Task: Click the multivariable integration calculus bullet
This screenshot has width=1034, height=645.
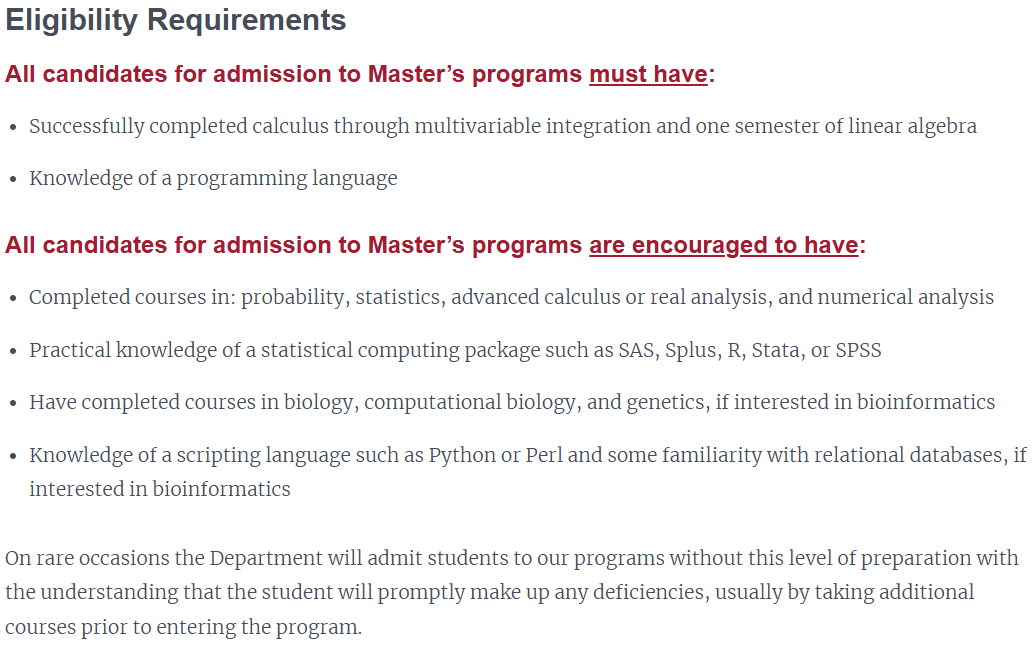Action: [x=502, y=126]
